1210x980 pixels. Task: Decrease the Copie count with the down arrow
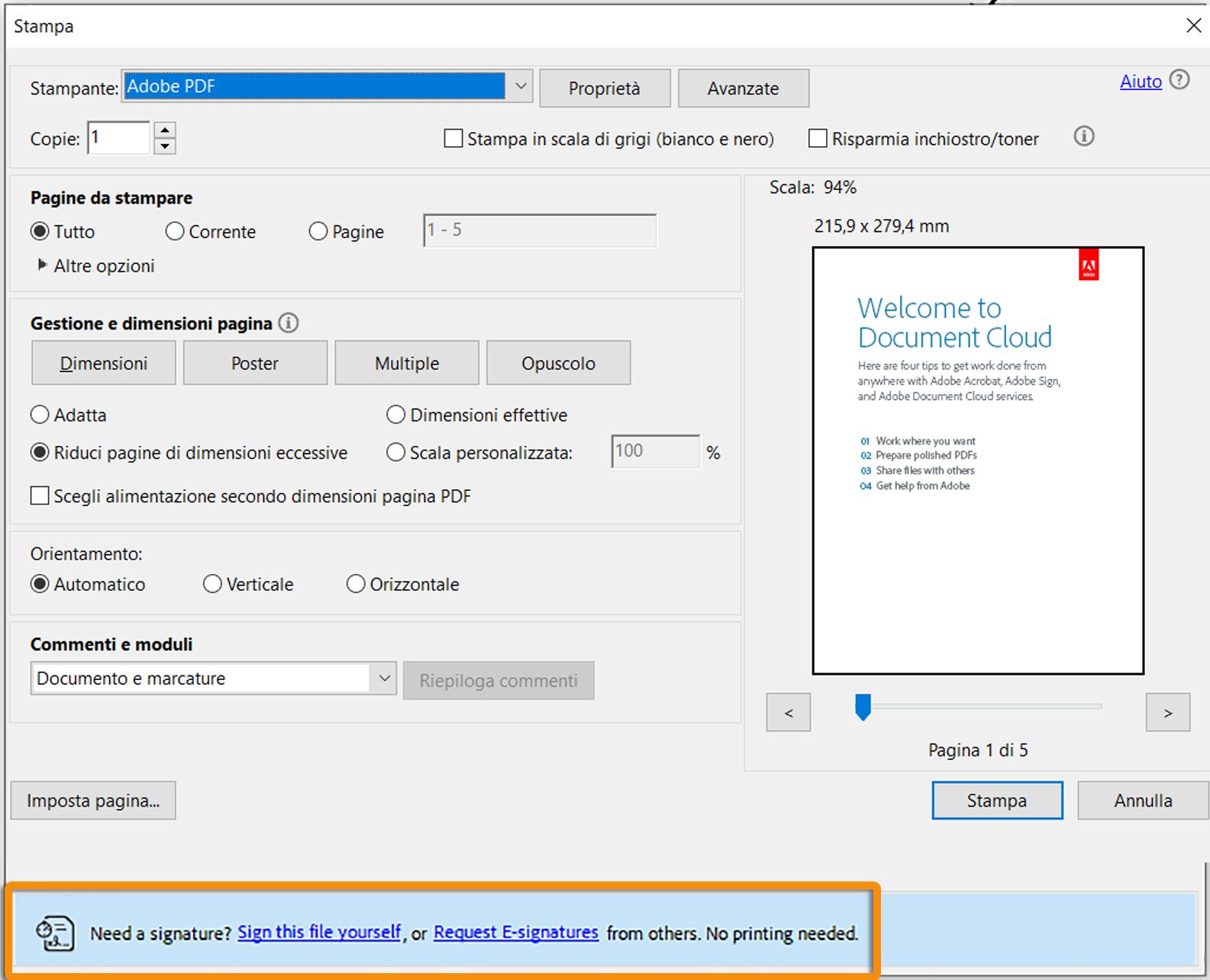coord(165,146)
